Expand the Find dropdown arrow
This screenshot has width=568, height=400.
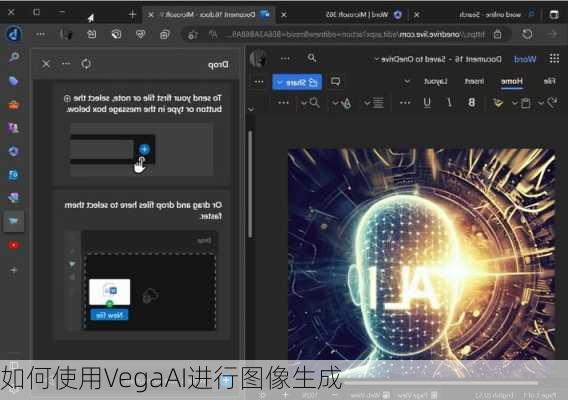coord(304,104)
